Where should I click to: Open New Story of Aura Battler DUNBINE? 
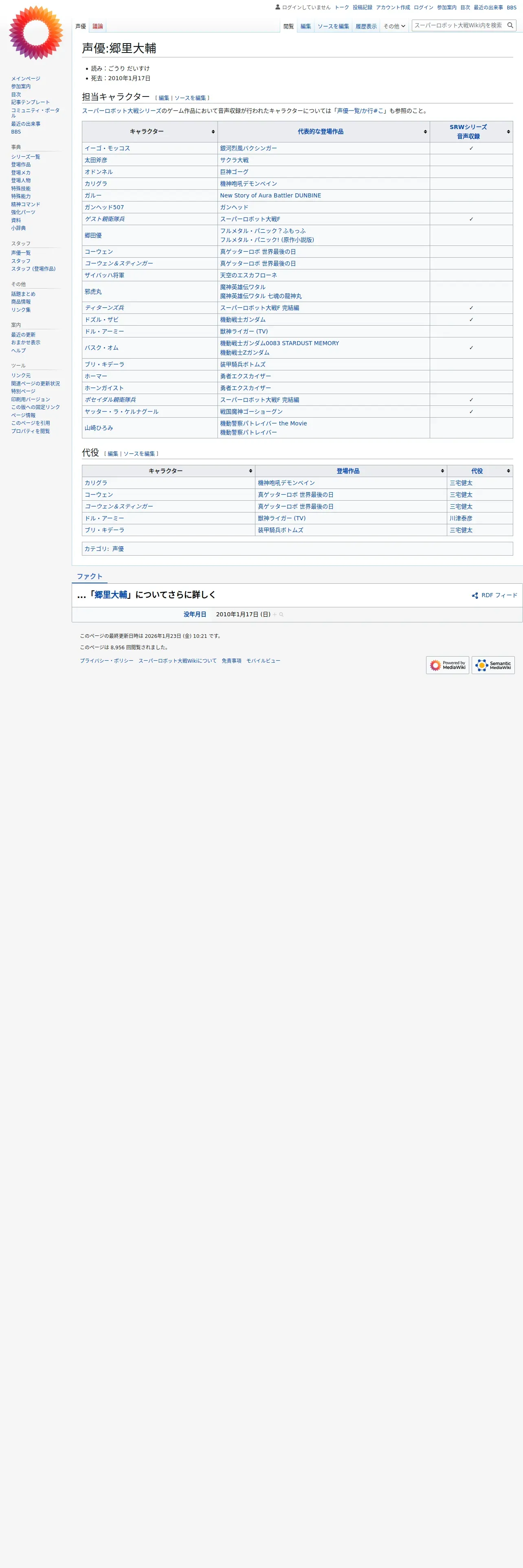[270, 195]
